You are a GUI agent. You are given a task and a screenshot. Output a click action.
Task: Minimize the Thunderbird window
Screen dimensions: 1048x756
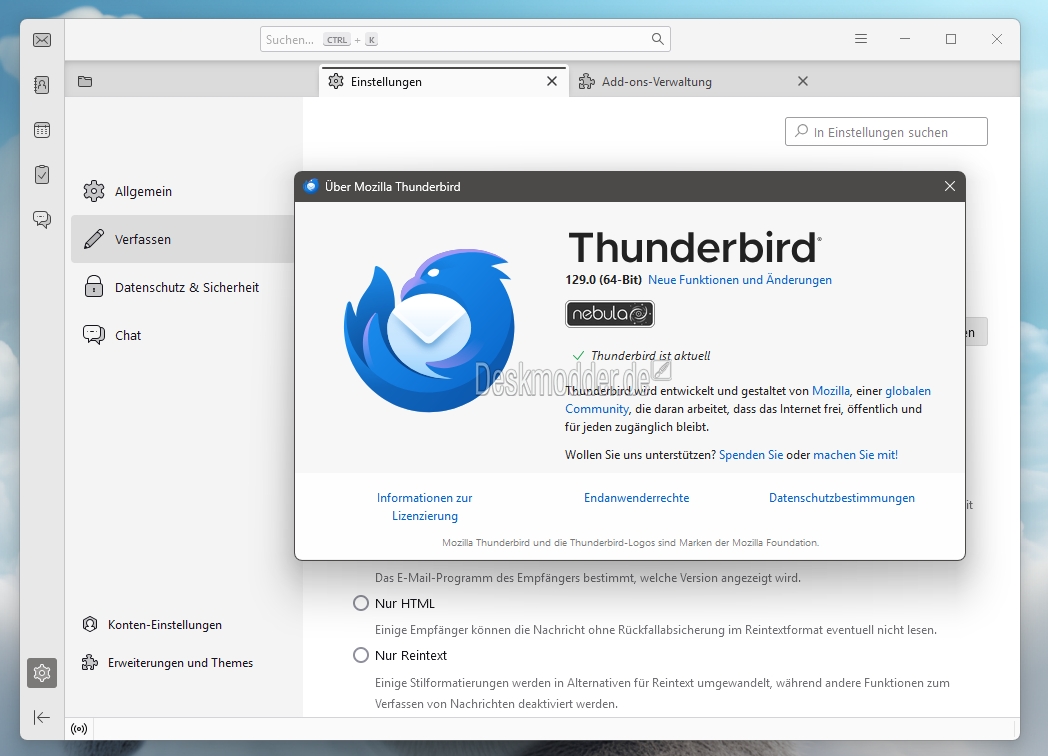coord(905,39)
